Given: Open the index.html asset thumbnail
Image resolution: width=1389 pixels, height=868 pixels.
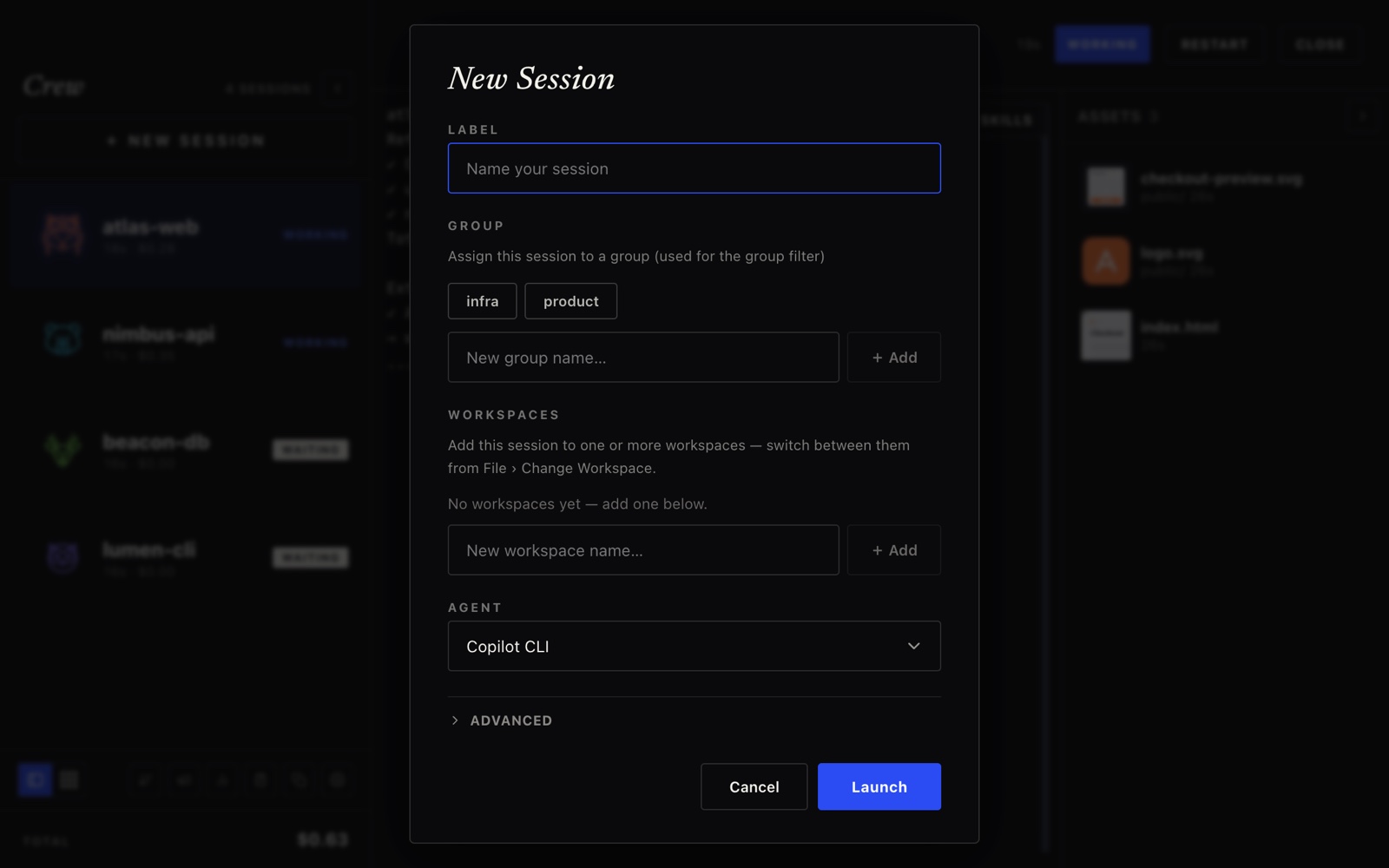Looking at the screenshot, I should pos(1106,335).
